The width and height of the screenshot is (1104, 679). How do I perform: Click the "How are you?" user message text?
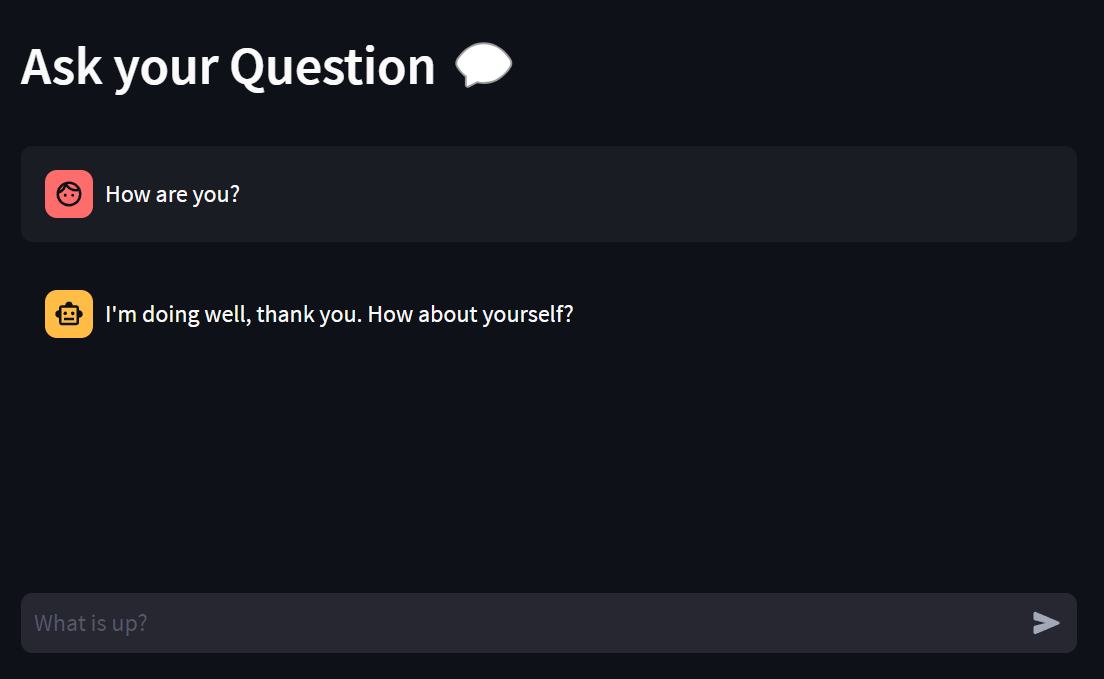pos(172,194)
